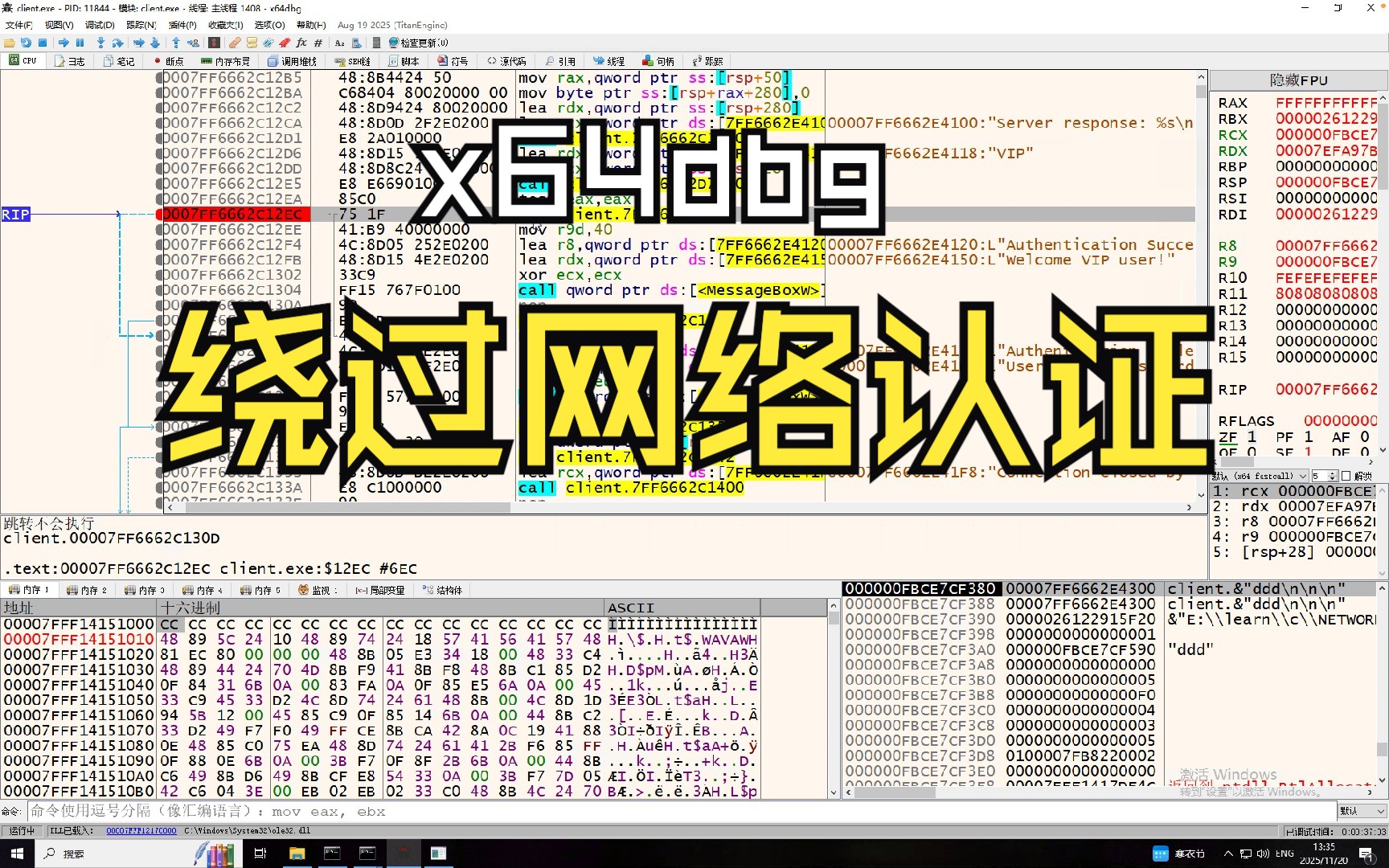The width and height of the screenshot is (1389, 868).
Task: Click the step over icon
Action: tap(117, 43)
